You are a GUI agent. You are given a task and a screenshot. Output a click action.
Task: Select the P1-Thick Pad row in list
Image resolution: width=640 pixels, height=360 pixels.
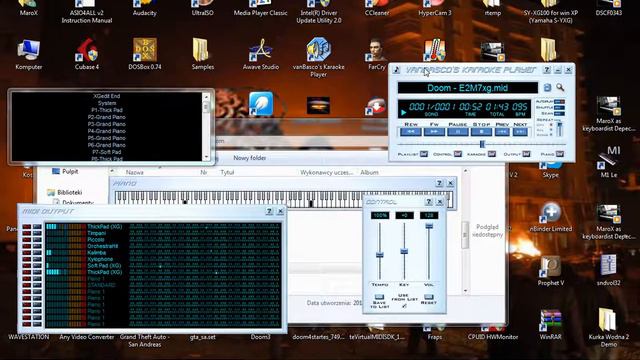107,110
